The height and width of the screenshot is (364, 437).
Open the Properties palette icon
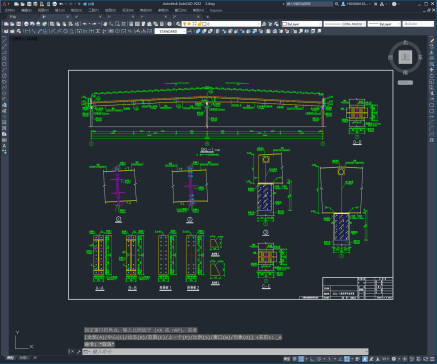(x=131, y=24)
